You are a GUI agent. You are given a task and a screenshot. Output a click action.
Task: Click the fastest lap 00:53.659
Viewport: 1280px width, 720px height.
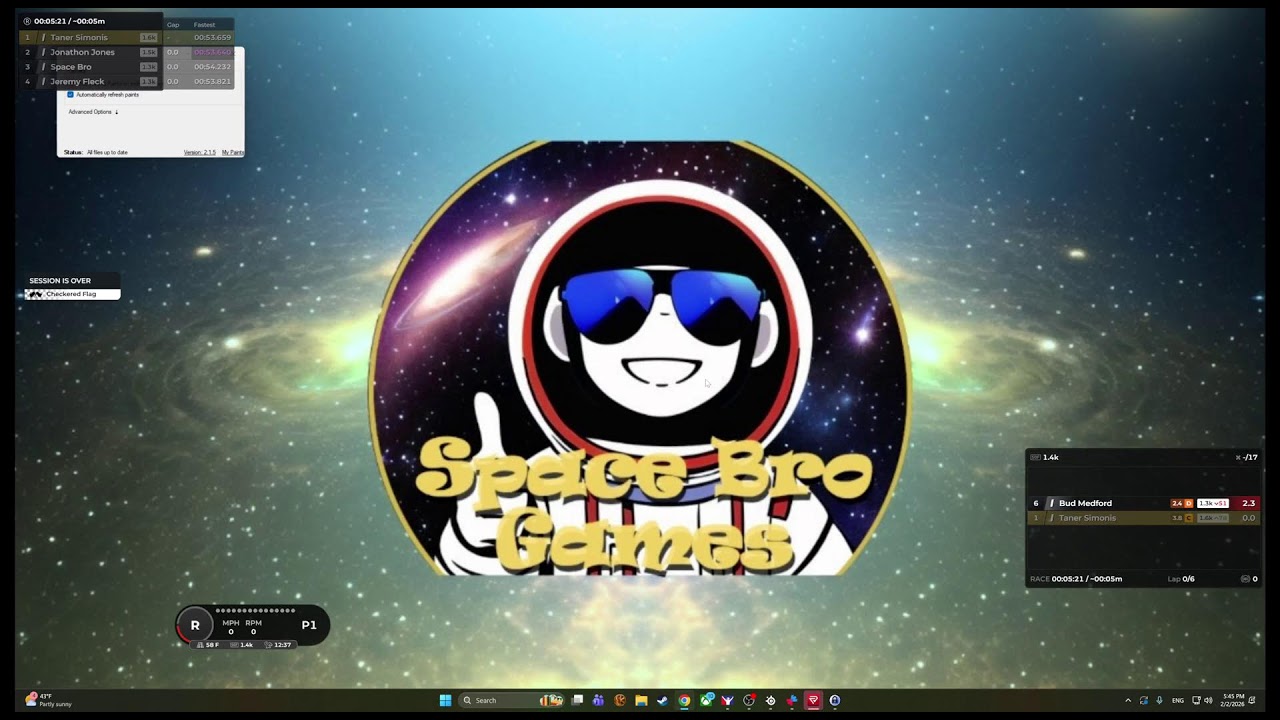tap(212, 37)
